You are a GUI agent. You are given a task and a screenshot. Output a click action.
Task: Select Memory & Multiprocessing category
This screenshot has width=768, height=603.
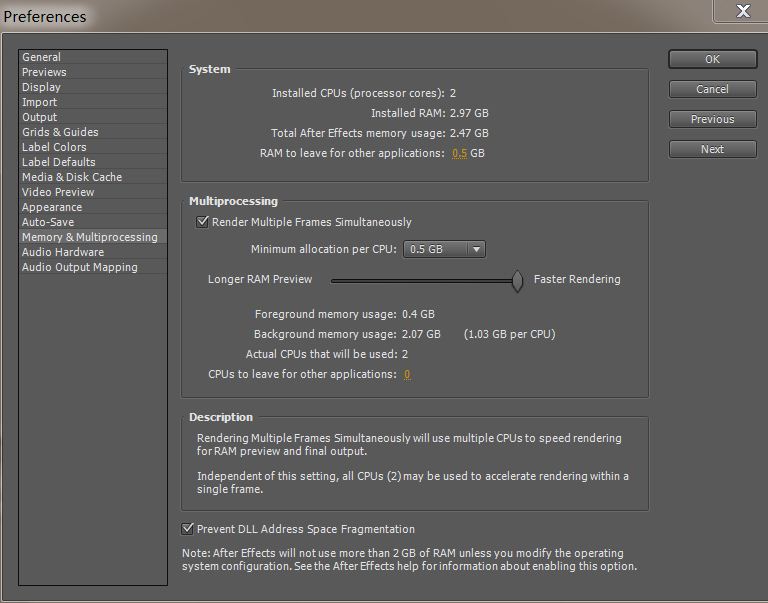coord(93,237)
